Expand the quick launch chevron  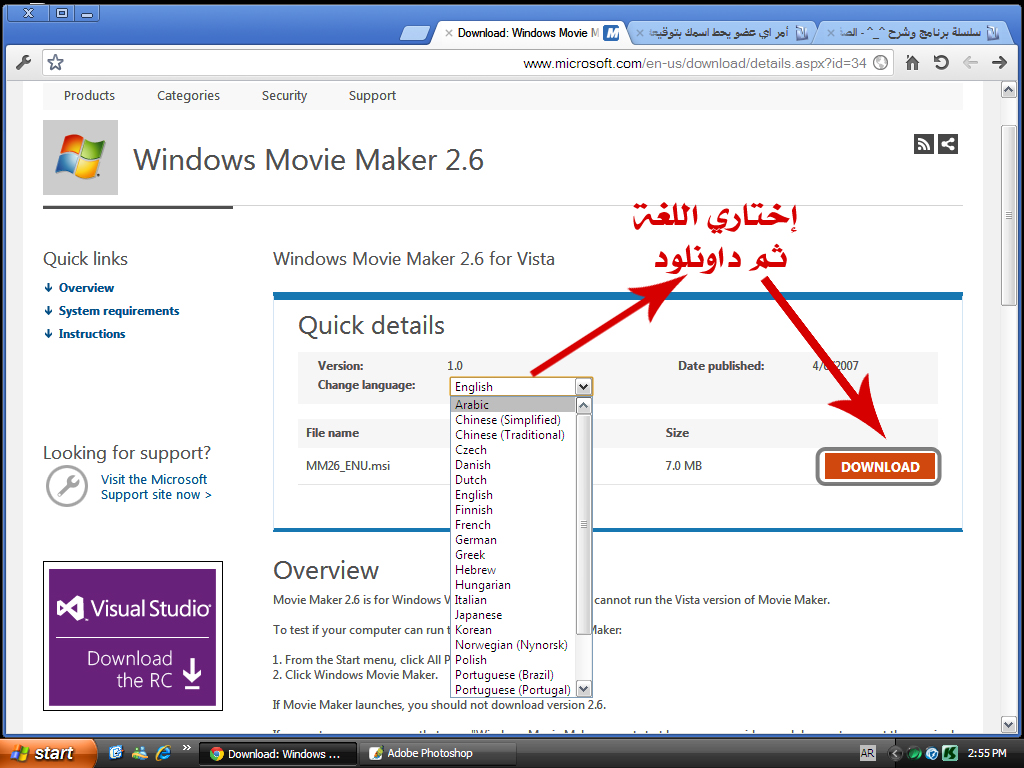pyautogui.click(x=187, y=748)
